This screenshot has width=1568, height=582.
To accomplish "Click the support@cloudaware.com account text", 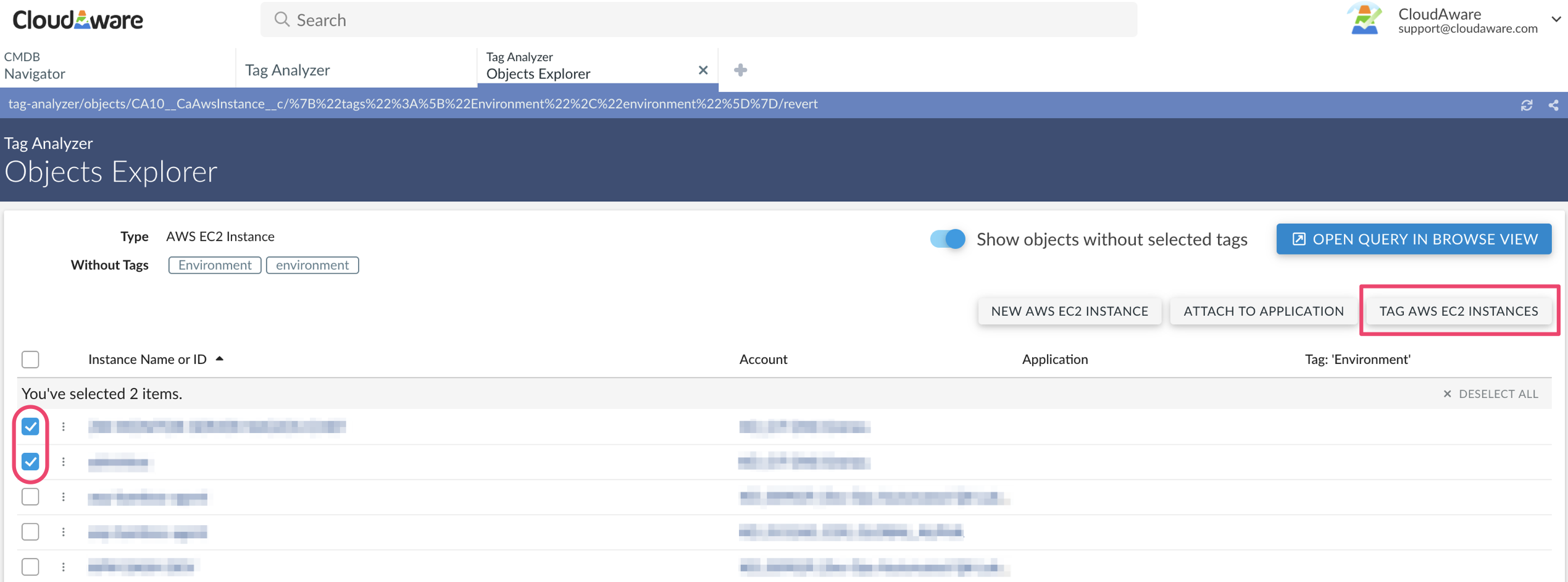I will pos(1467,28).
